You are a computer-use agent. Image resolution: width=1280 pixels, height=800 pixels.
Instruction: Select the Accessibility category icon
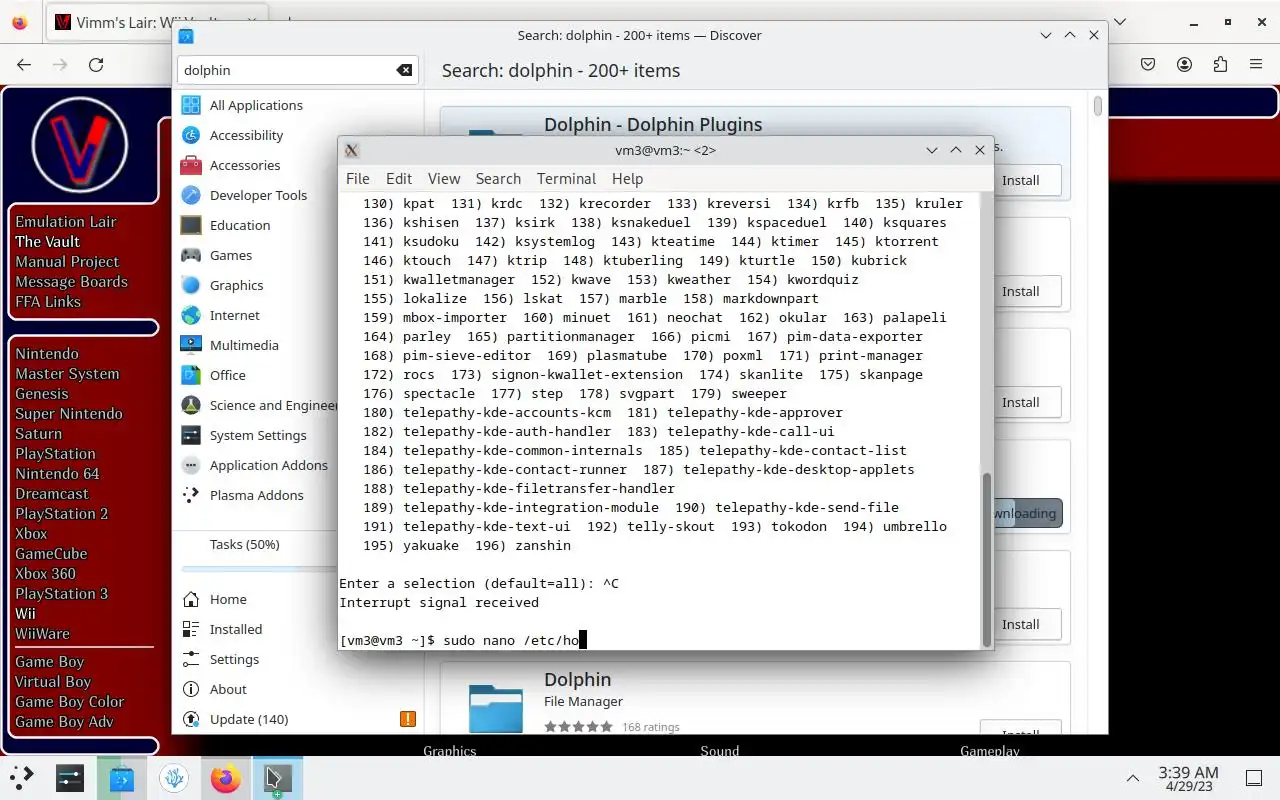[x=191, y=135]
